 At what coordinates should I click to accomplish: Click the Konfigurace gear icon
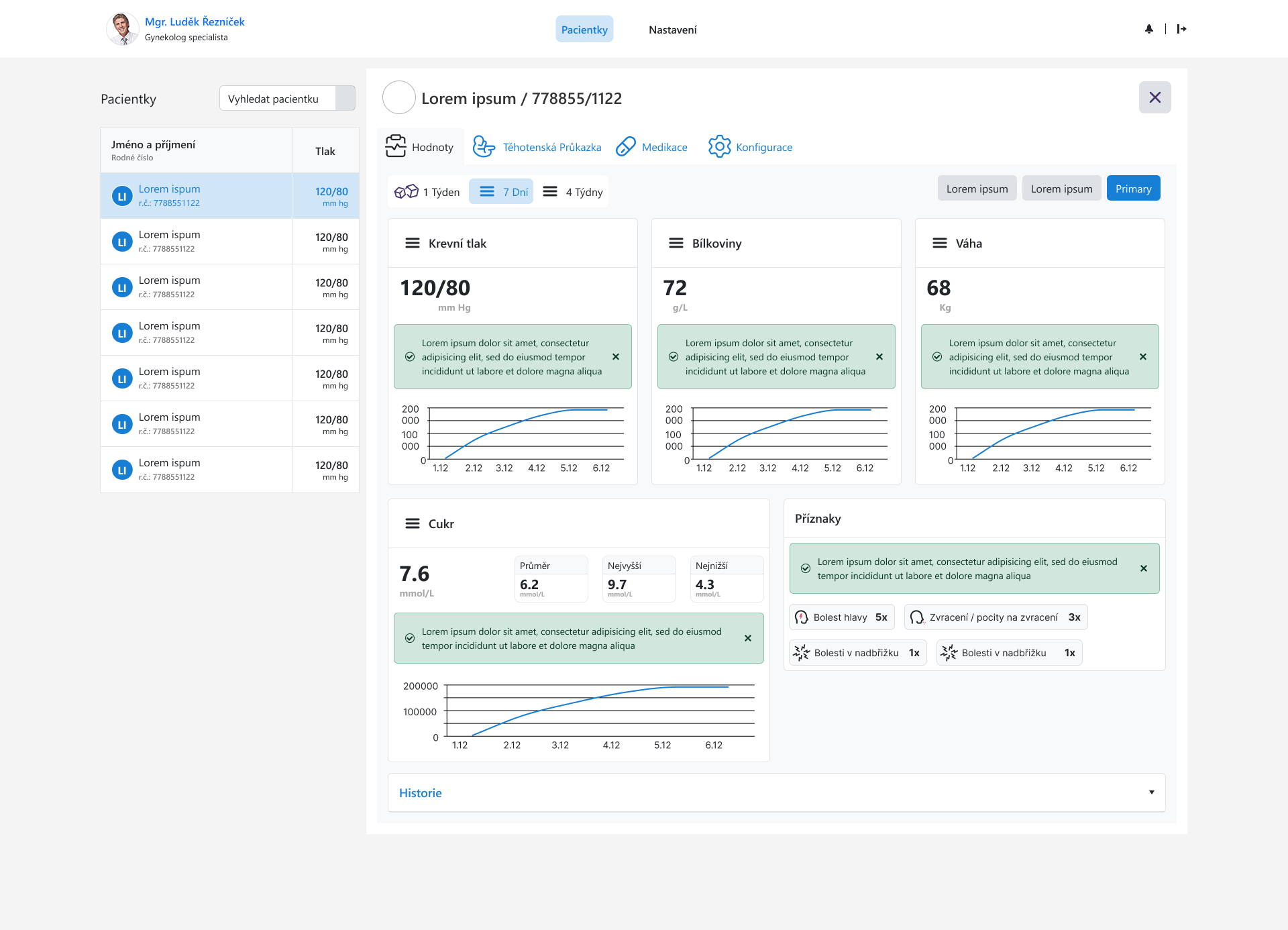click(x=719, y=146)
